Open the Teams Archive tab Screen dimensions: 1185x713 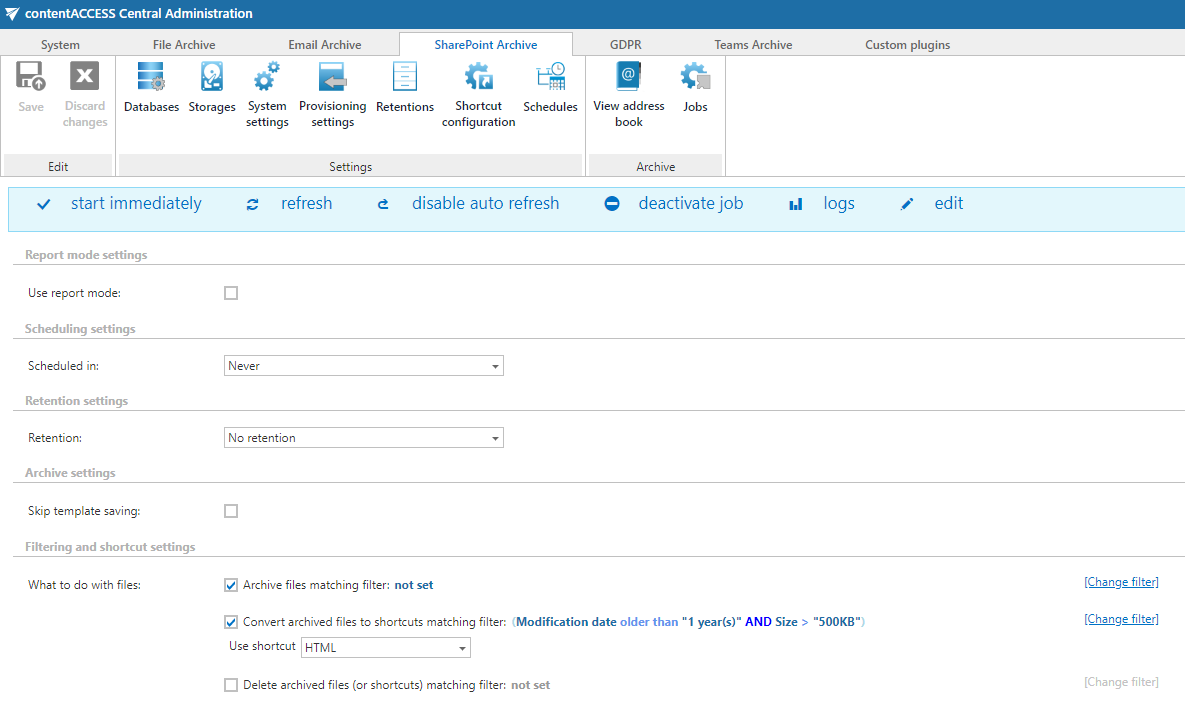[x=752, y=44]
